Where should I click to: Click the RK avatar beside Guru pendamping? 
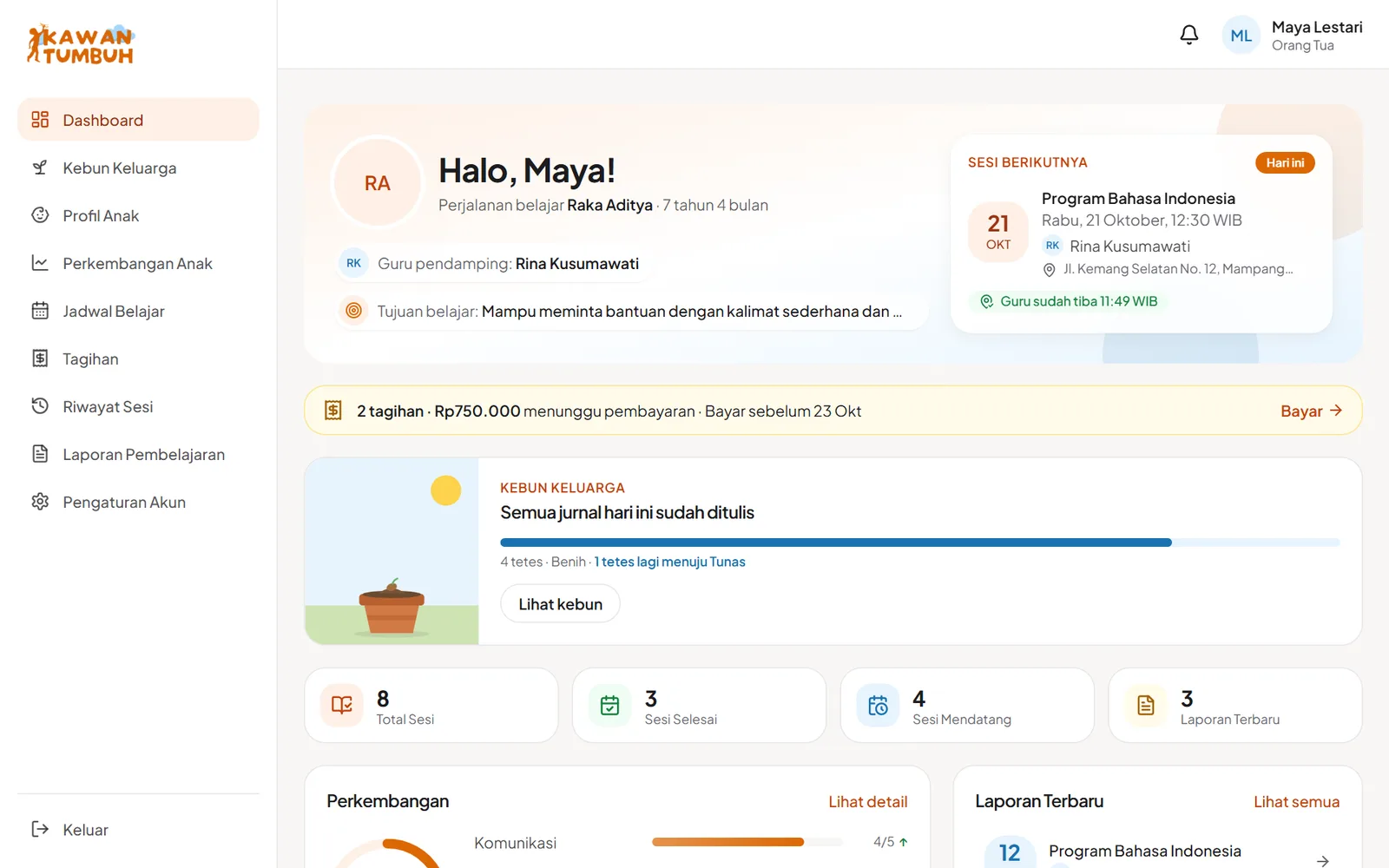point(353,263)
